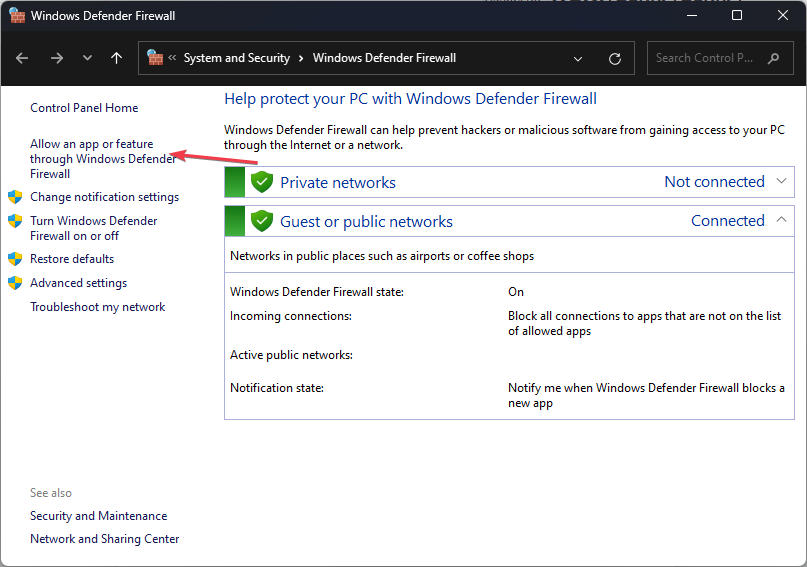Expand Private networks section chevron

pyautogui.click(x=781, y=181)
